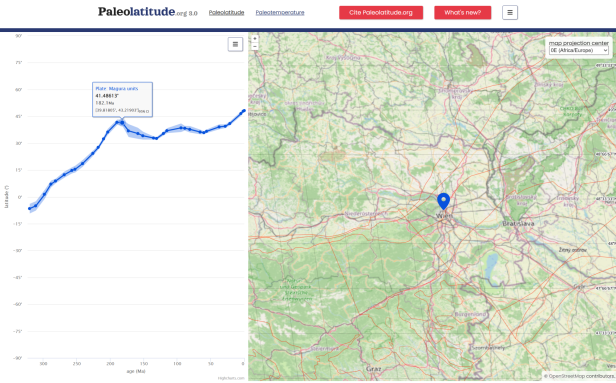616x383 pixels.
Task: Click the Bratislava label on the map
Action: click(x=518, y=224)
